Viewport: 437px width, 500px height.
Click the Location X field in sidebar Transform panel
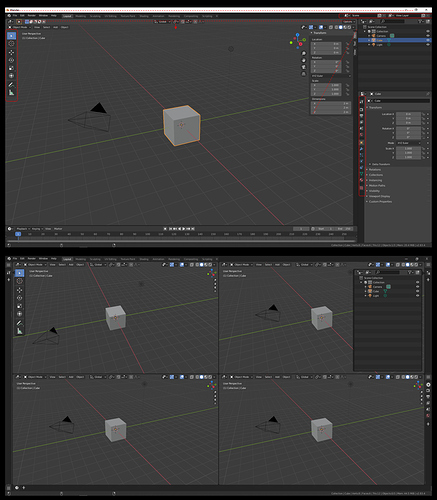(326, 44)
